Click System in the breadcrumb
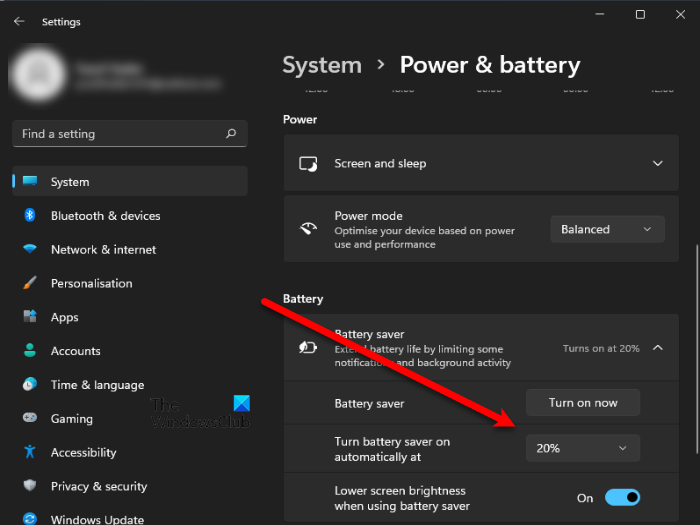The image size is (700, 525). click(x=321, y=65)
